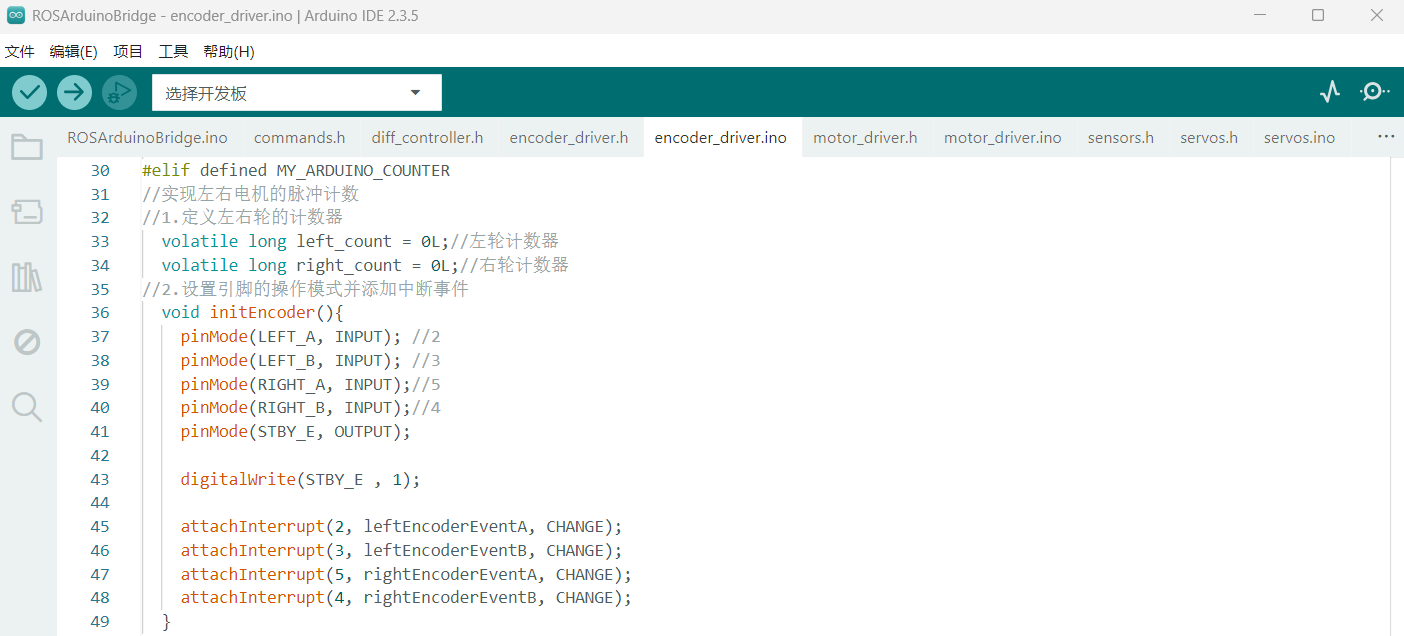
Task: Click line number 42 in the gutter
Action: [x=99, y=456]
